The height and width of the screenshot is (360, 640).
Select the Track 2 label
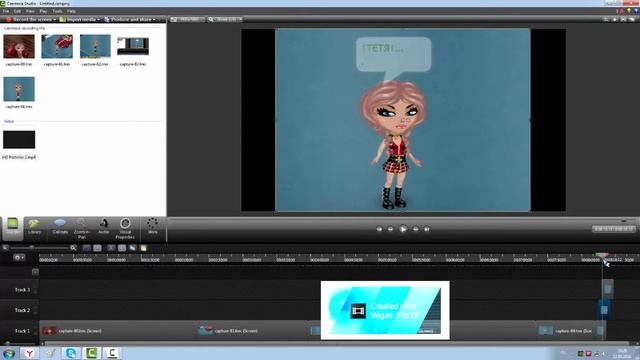coord(22,310)
